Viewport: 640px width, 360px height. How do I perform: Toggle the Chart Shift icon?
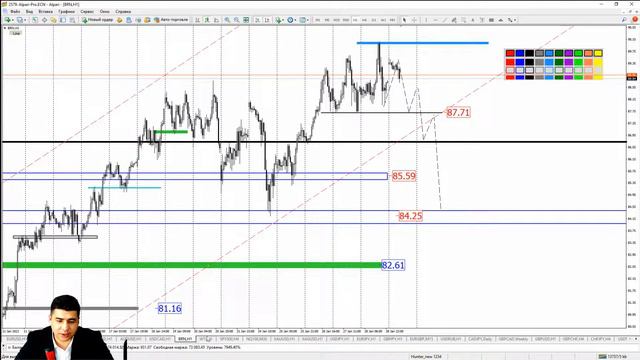point(267,20)
